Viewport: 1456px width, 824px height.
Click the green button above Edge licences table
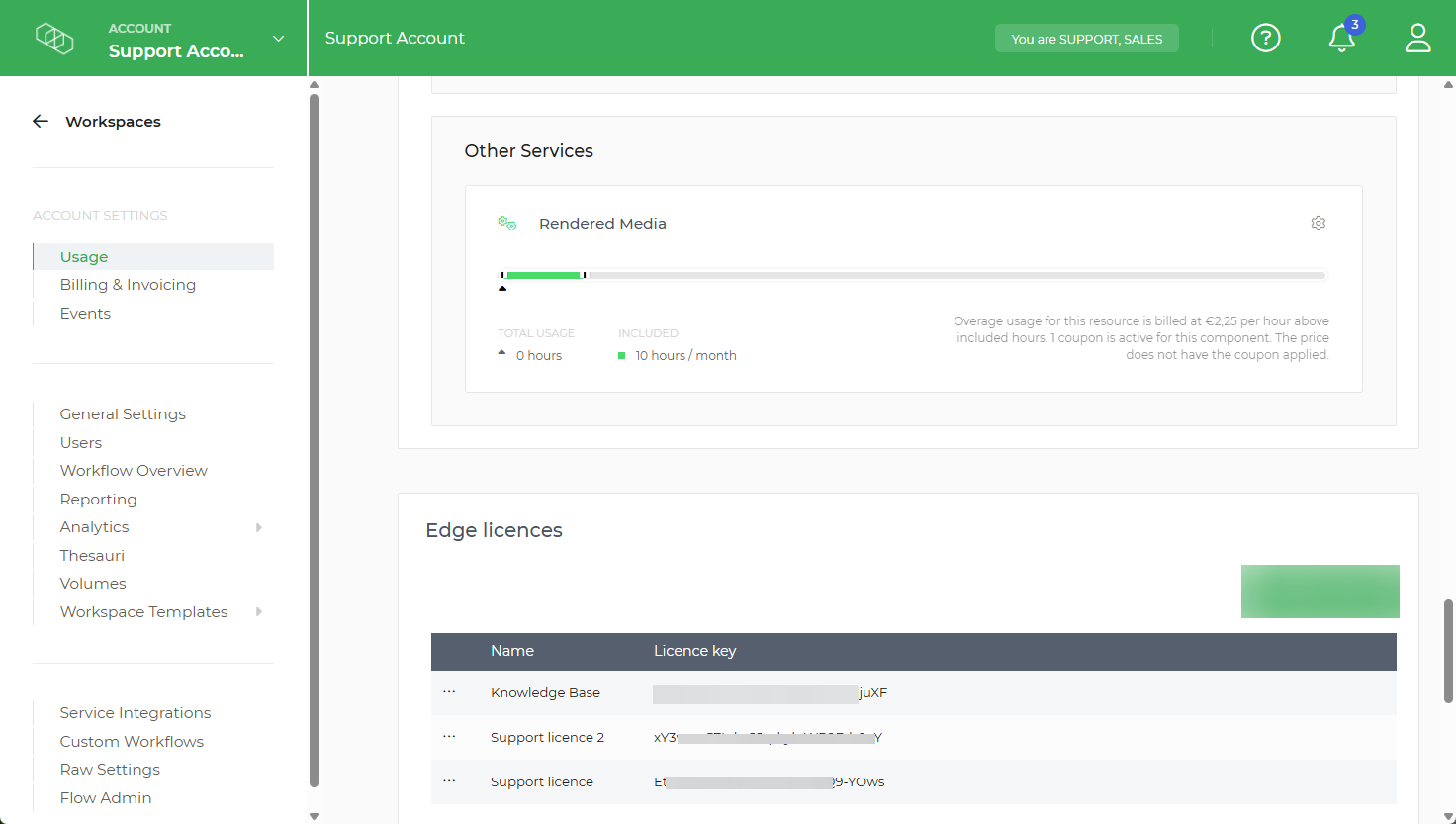tap(1319, 591)
